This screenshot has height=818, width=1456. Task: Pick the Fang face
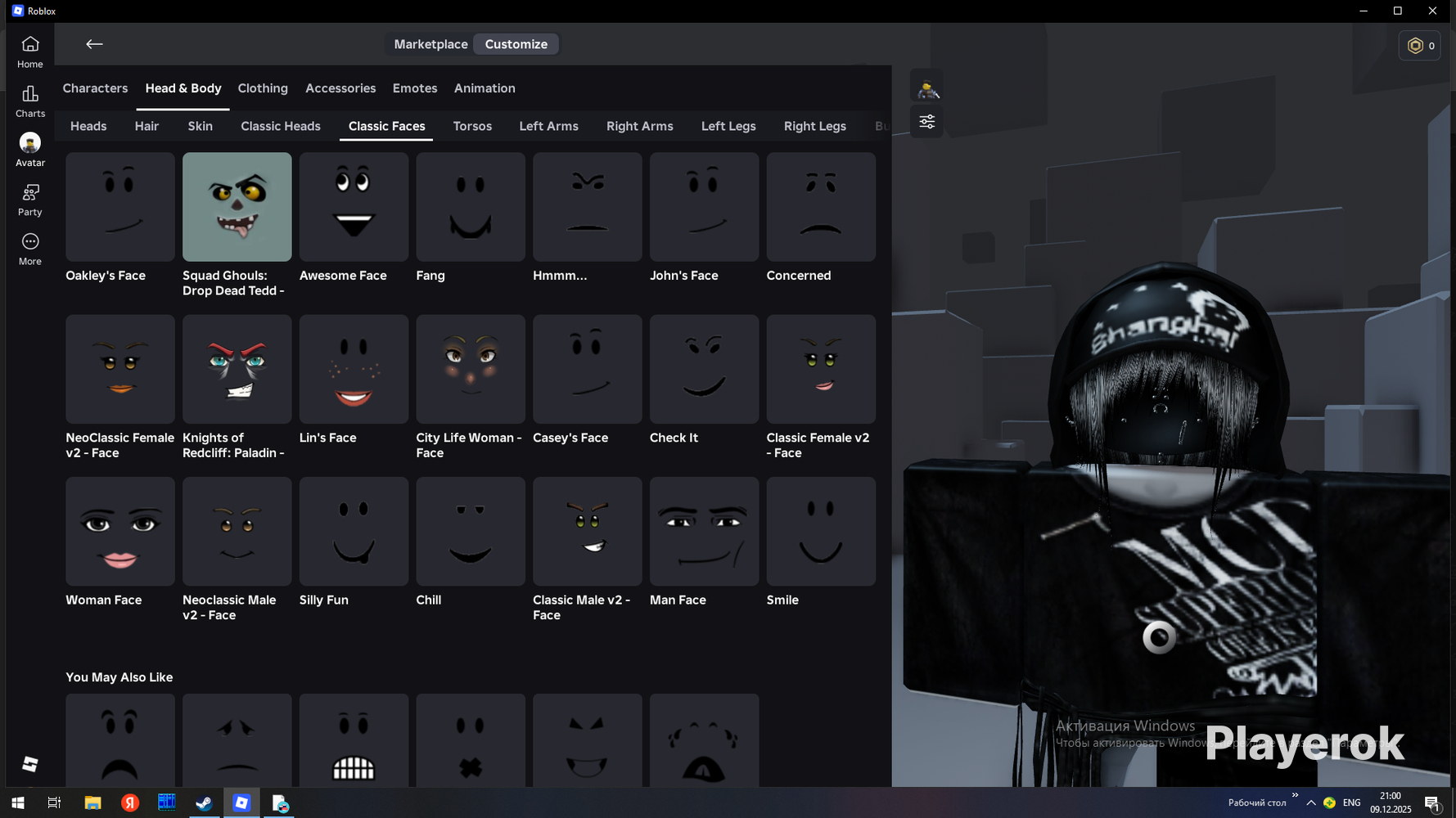[471, 207]
